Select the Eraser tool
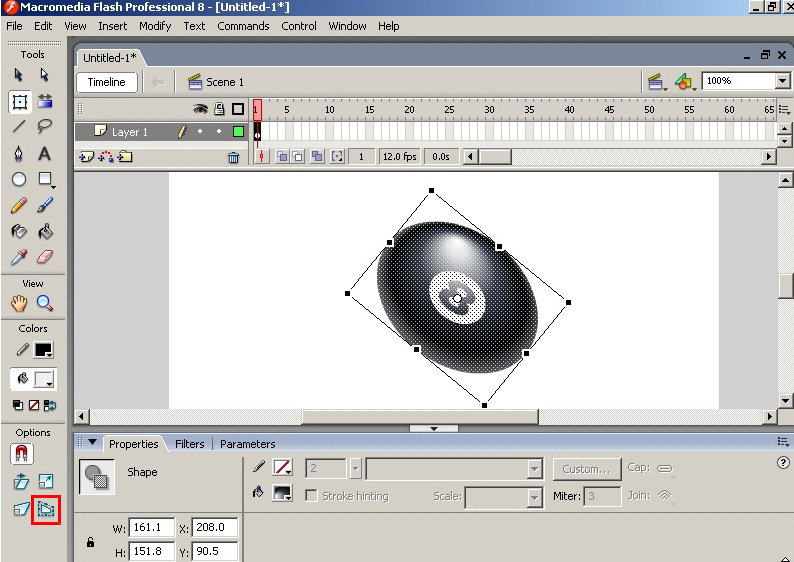 [45, 257]
